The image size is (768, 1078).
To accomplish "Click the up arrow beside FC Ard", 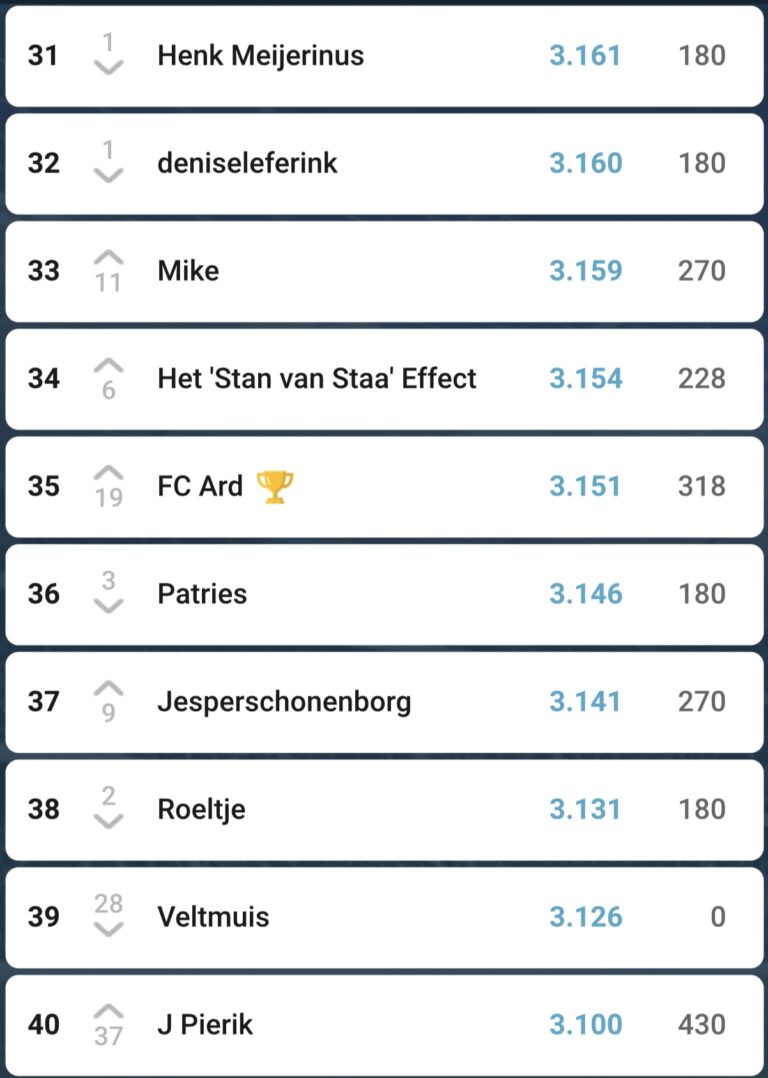I will 108,472.
